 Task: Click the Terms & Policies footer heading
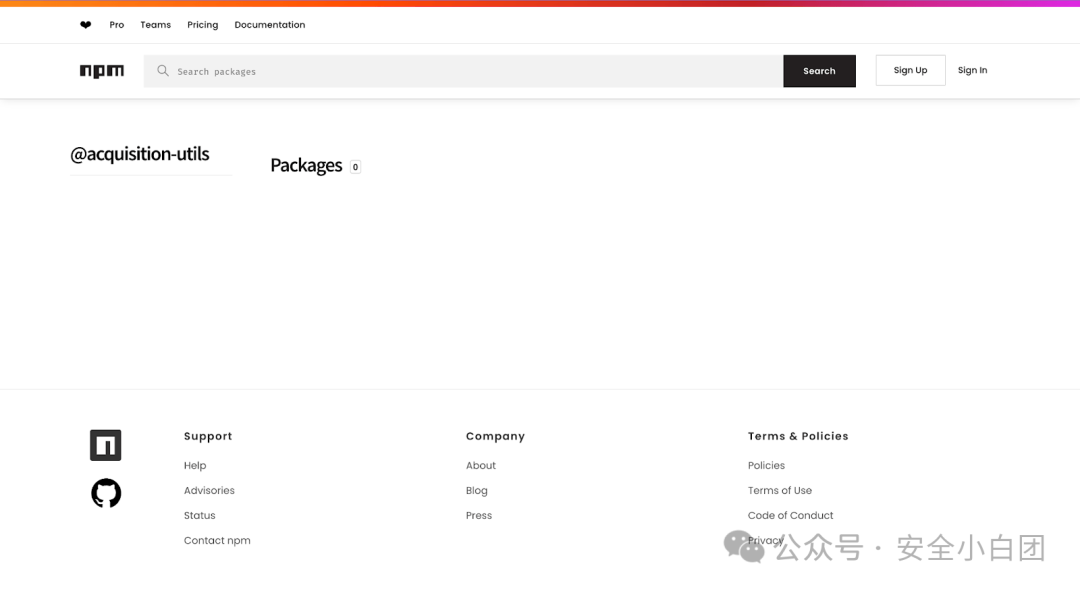(x=798, y=436)
